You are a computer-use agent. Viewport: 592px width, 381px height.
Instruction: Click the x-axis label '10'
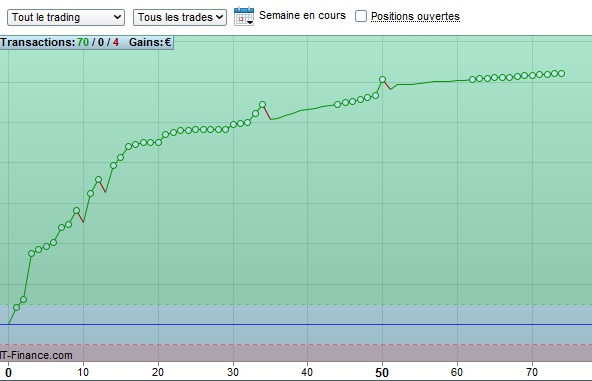click(83, 372)
